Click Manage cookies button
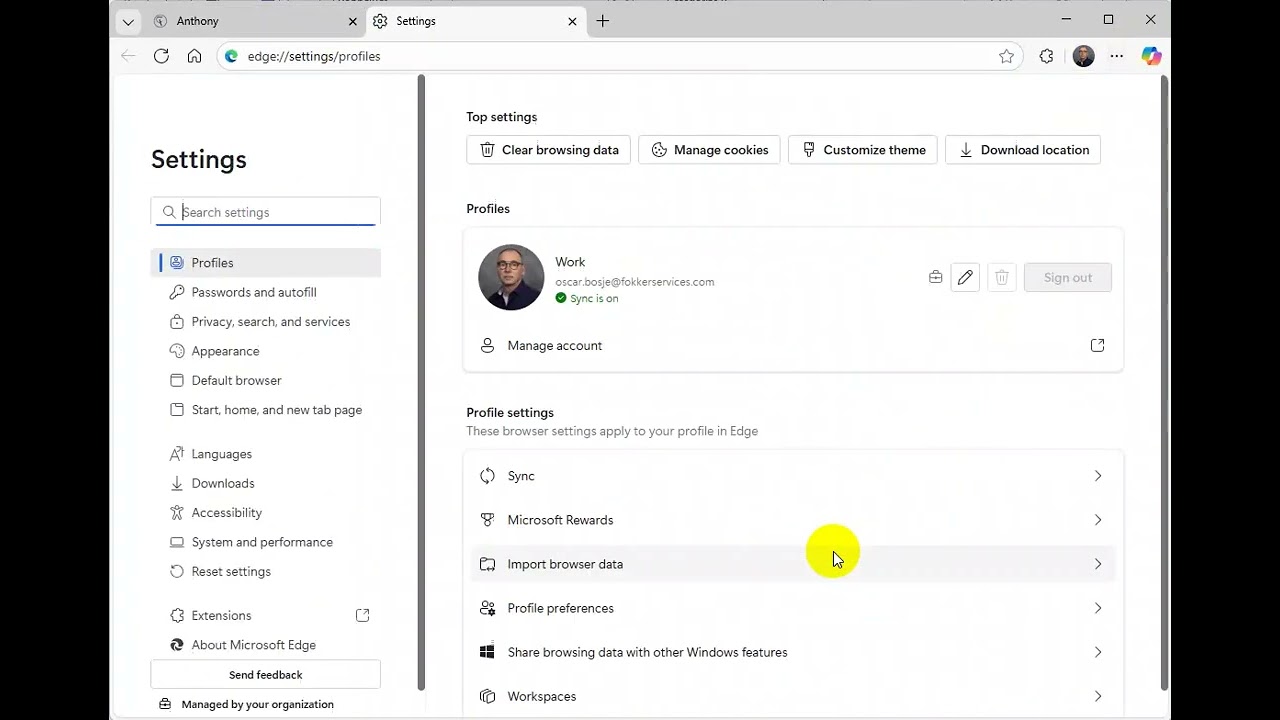This screenshot has height=720, width=1280. 709,150
